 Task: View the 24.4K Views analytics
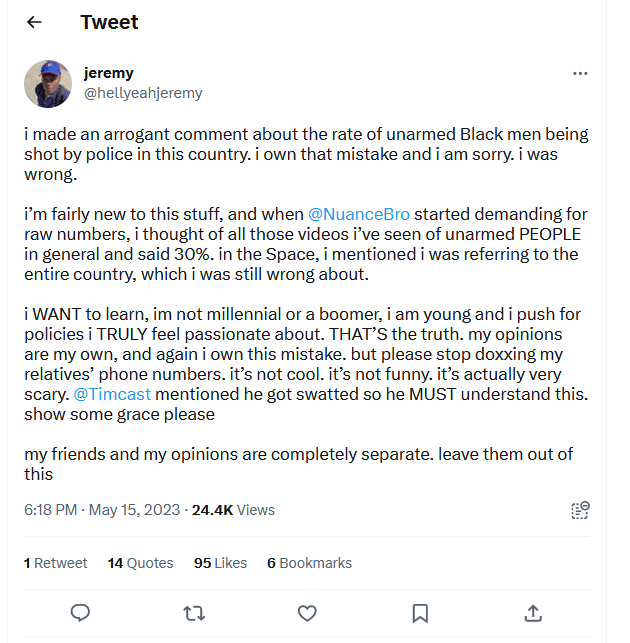233,510
